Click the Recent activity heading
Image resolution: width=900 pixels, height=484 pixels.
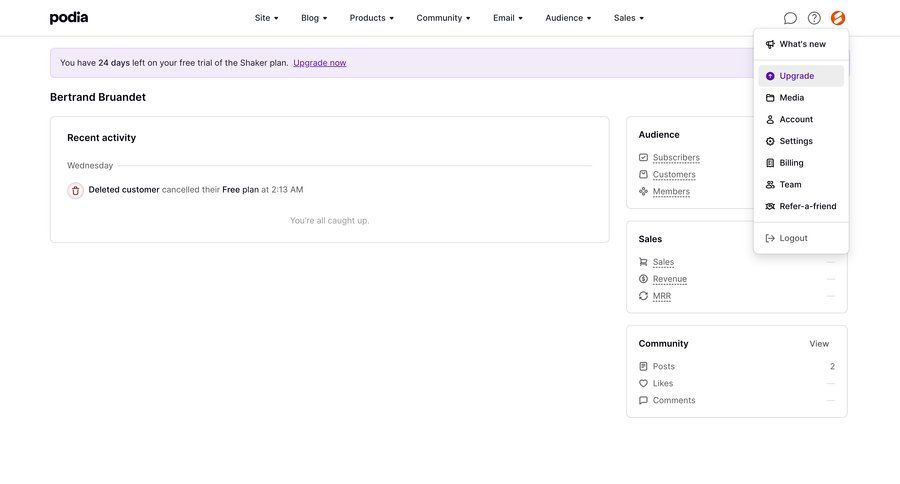click(x=102, y=138)
